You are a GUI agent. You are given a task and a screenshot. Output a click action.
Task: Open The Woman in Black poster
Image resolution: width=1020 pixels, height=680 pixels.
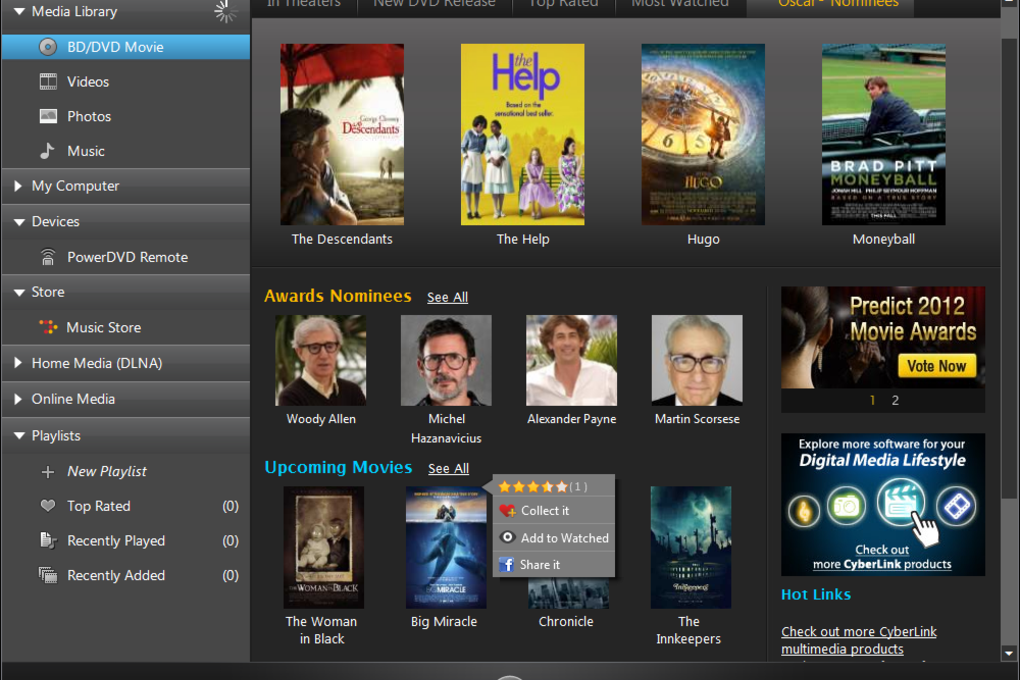(x=323, y=547)
